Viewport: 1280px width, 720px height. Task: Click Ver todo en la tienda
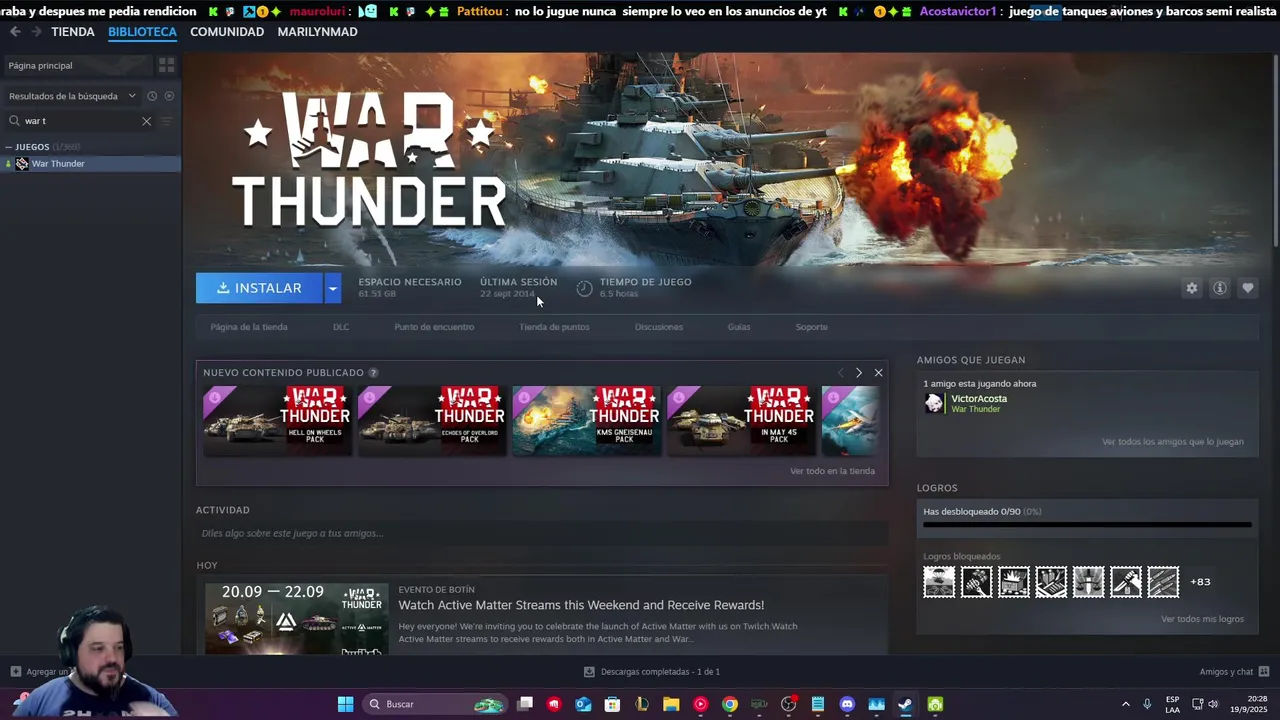832,471
